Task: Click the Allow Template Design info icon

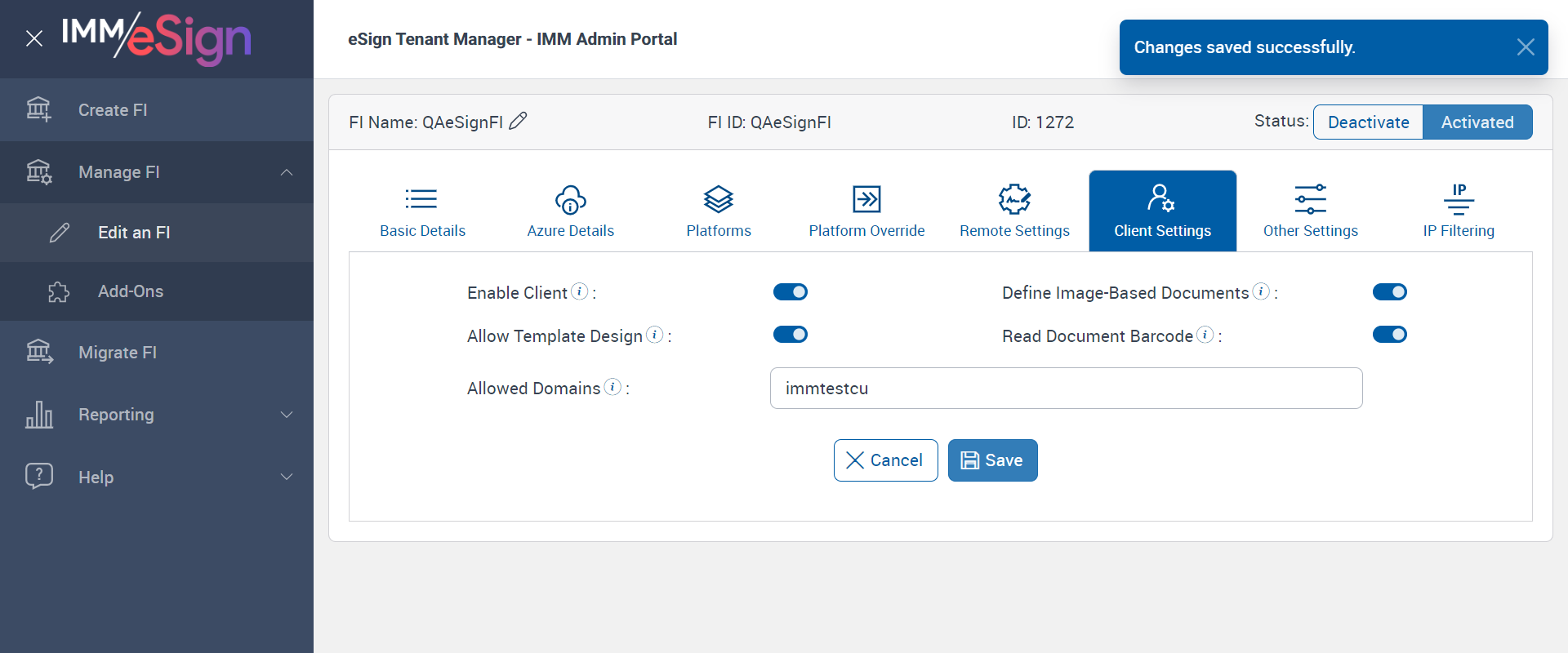Action: pos(654,335)
